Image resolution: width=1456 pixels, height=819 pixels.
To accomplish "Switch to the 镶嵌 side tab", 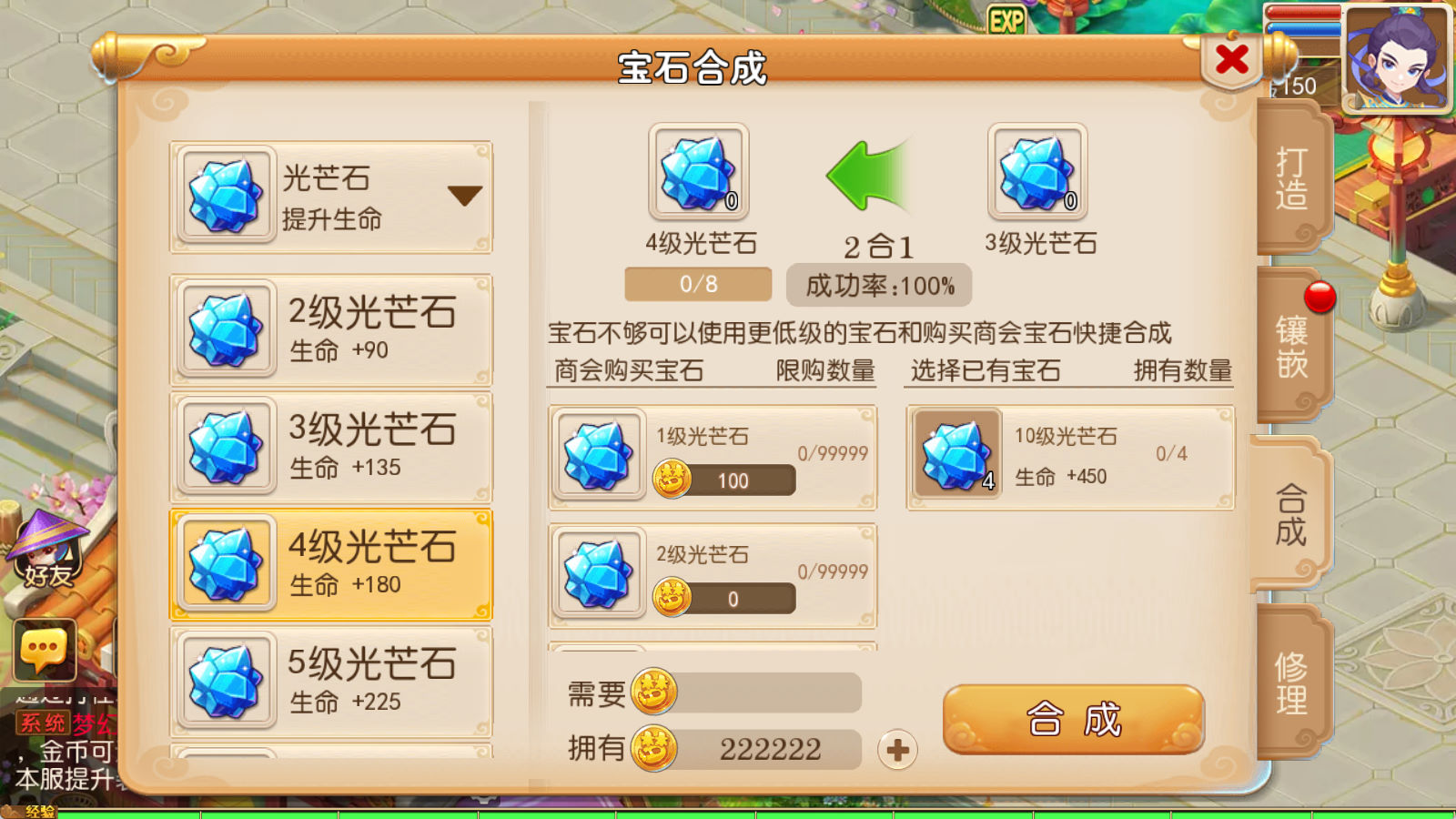I will tap(1291, 346).
